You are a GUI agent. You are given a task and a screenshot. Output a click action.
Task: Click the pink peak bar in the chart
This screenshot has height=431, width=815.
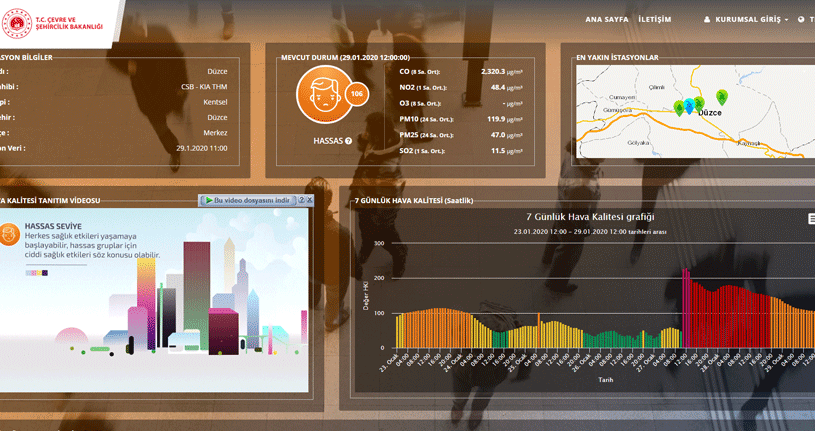click(685, 308)
